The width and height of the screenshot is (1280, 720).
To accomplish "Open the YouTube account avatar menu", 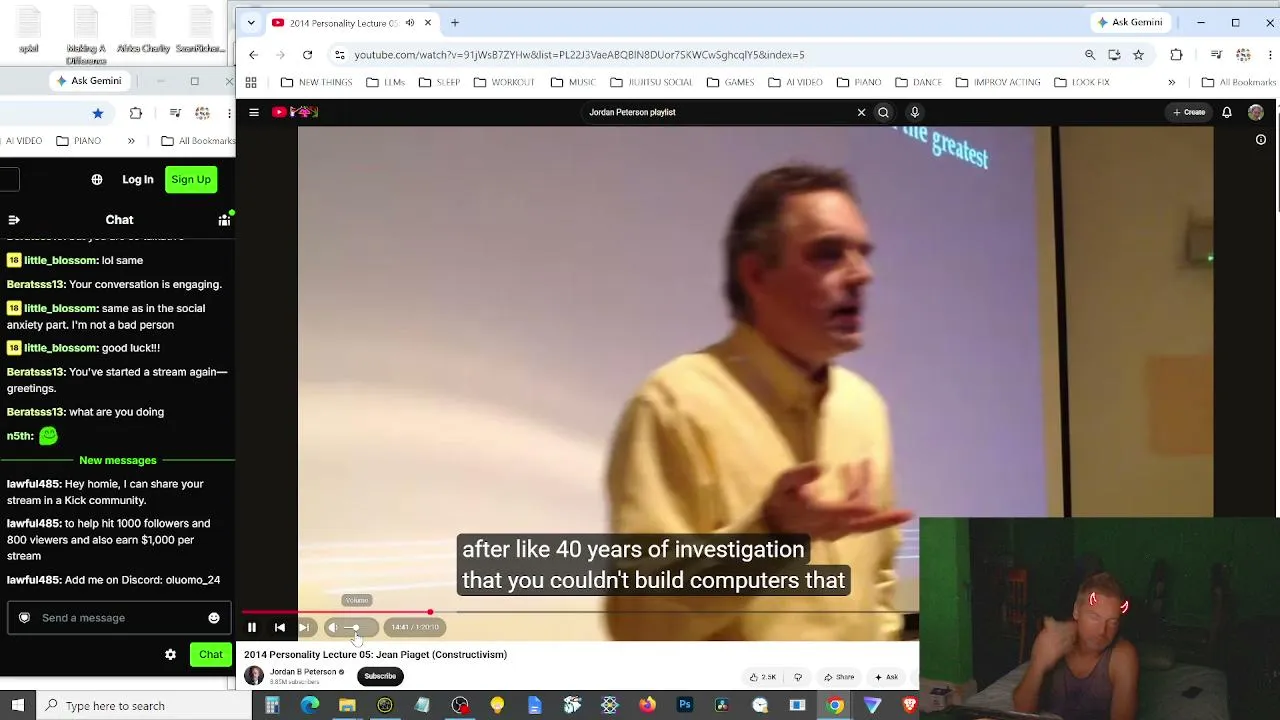I will coord(1256,112).
